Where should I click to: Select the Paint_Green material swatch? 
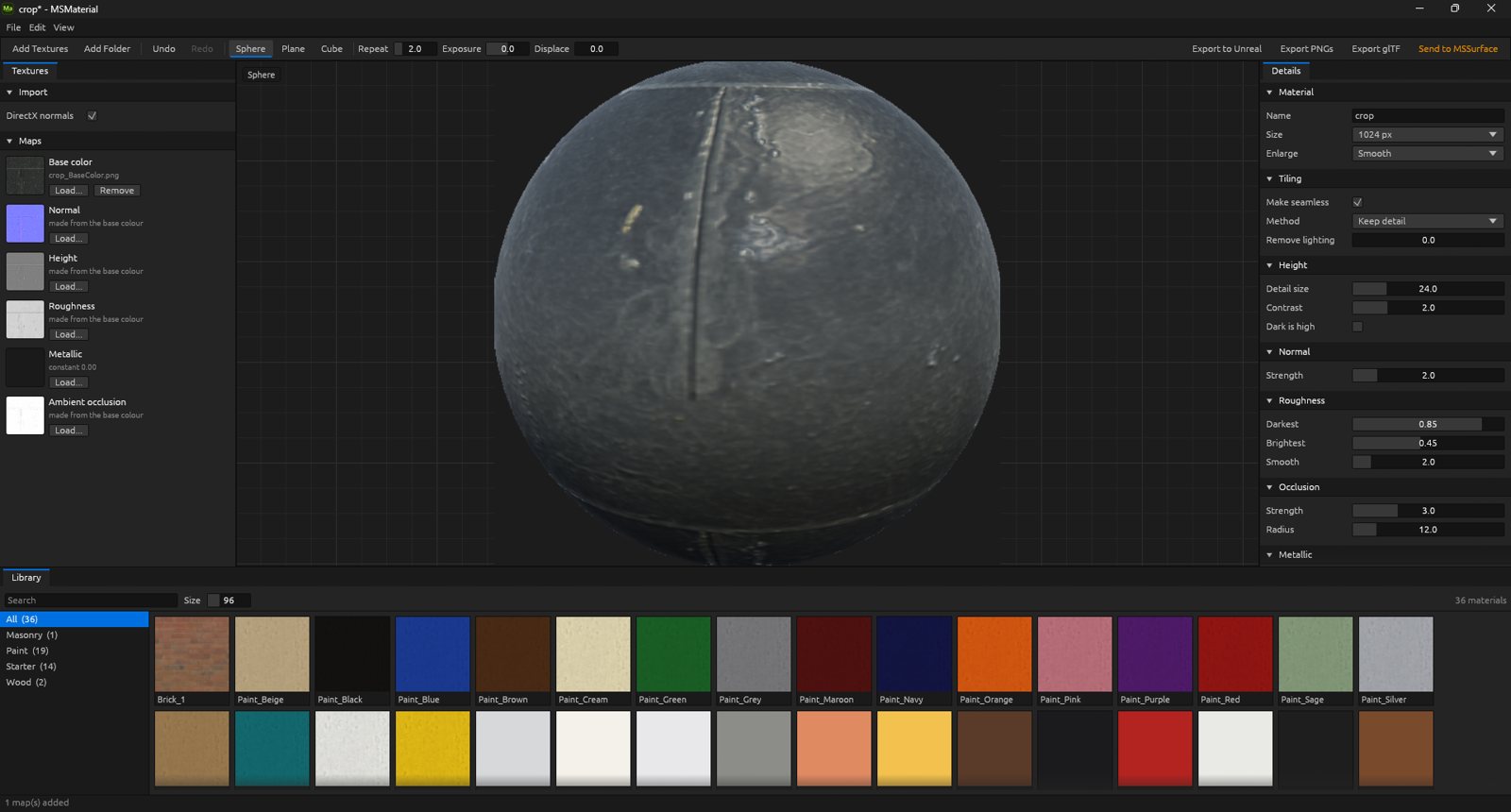click(x=673, y=661)
